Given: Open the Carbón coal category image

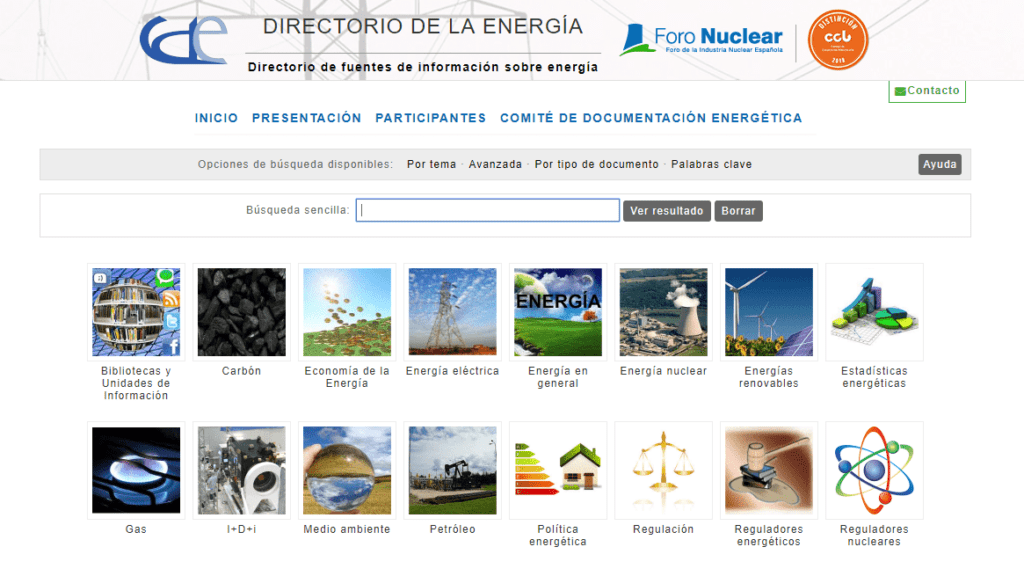Looking at the screenshot, I should click(x=242, y=312).
